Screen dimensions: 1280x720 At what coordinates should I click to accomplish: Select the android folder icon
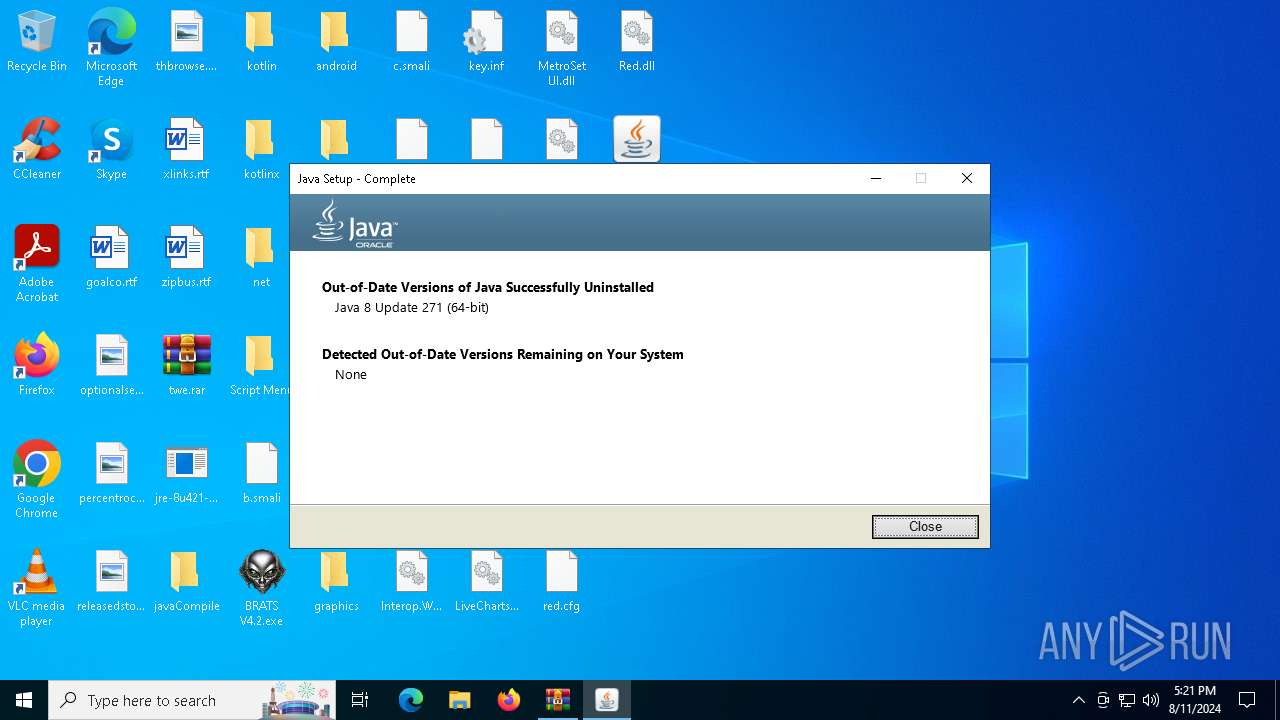point(336,42)
